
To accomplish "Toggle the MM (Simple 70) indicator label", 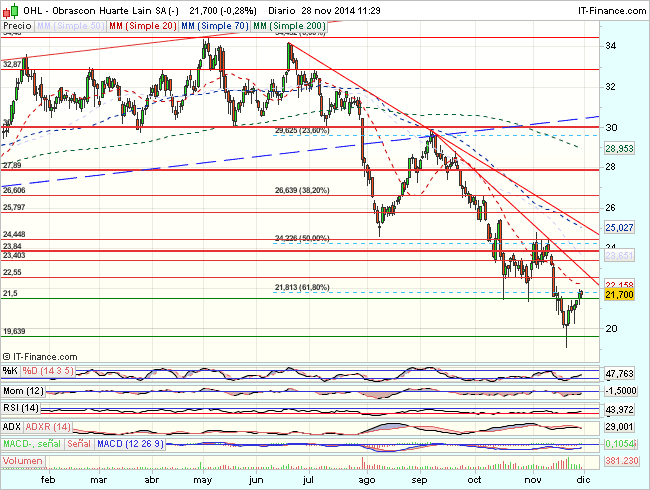I will [x=215, y=26].
